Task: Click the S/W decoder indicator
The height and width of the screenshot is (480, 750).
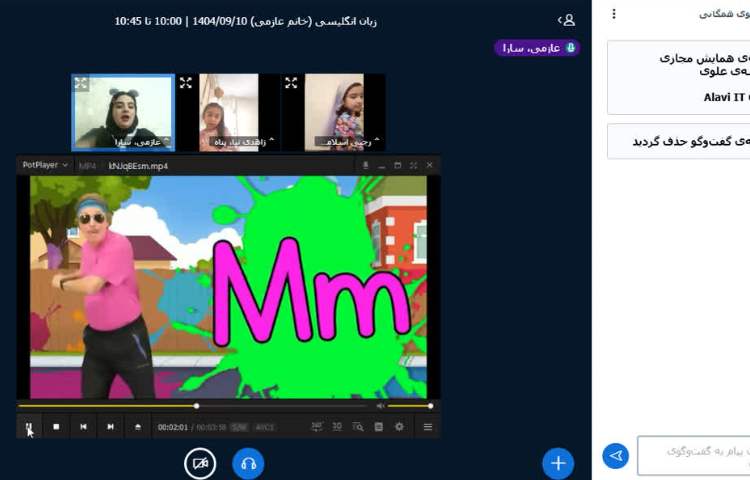Action: (x=239, y=427)
